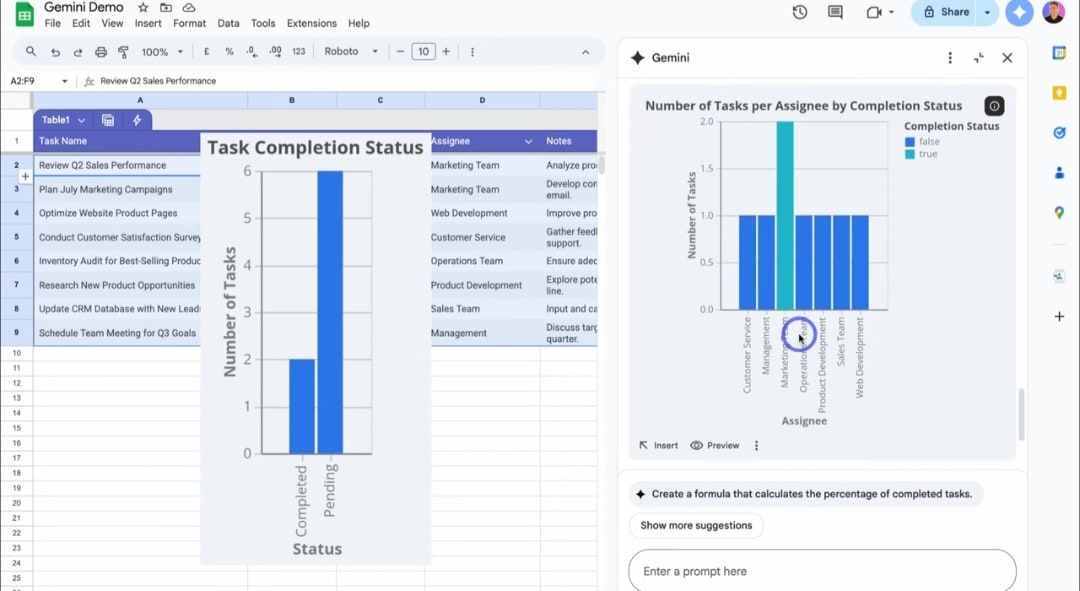Open the comments history icon
Image resolution: width=1080 pixels, height=591 pixels.
pos(835,12)
